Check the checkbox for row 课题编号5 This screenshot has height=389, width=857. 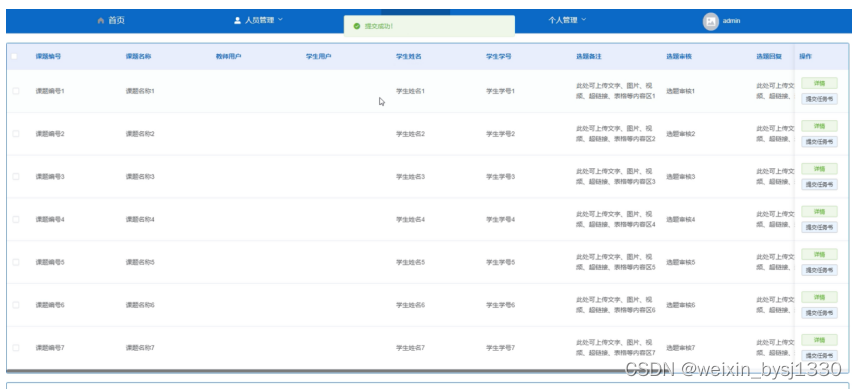click(x=15, y=262)
